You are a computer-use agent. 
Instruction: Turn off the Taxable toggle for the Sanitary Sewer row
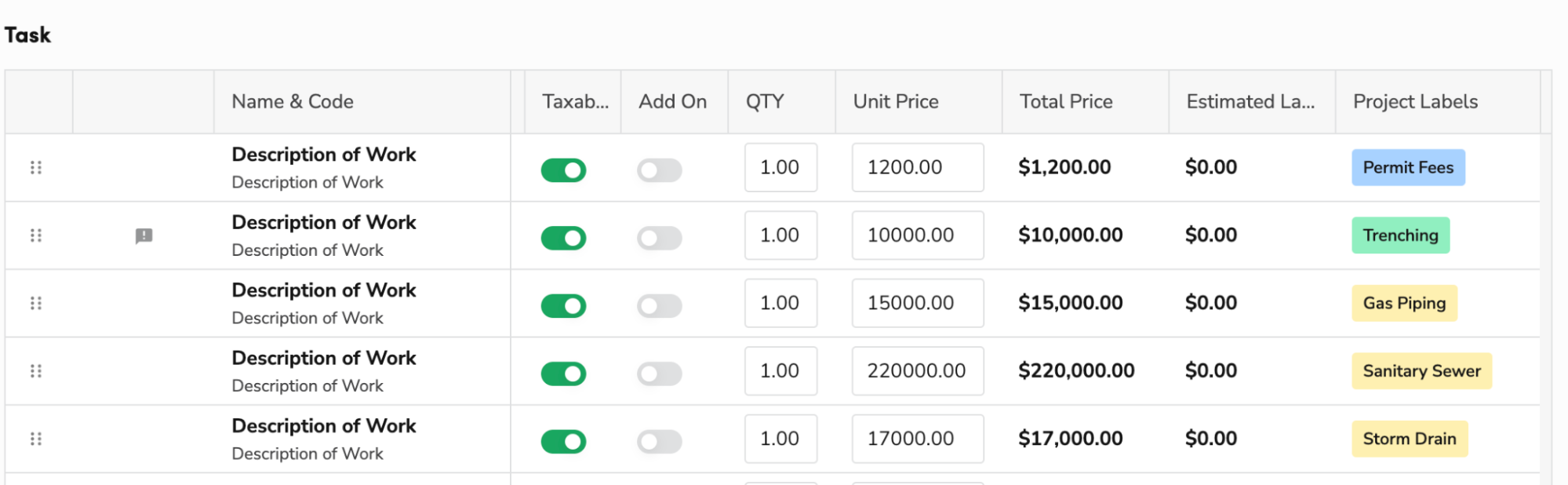(x=563, y=374)
